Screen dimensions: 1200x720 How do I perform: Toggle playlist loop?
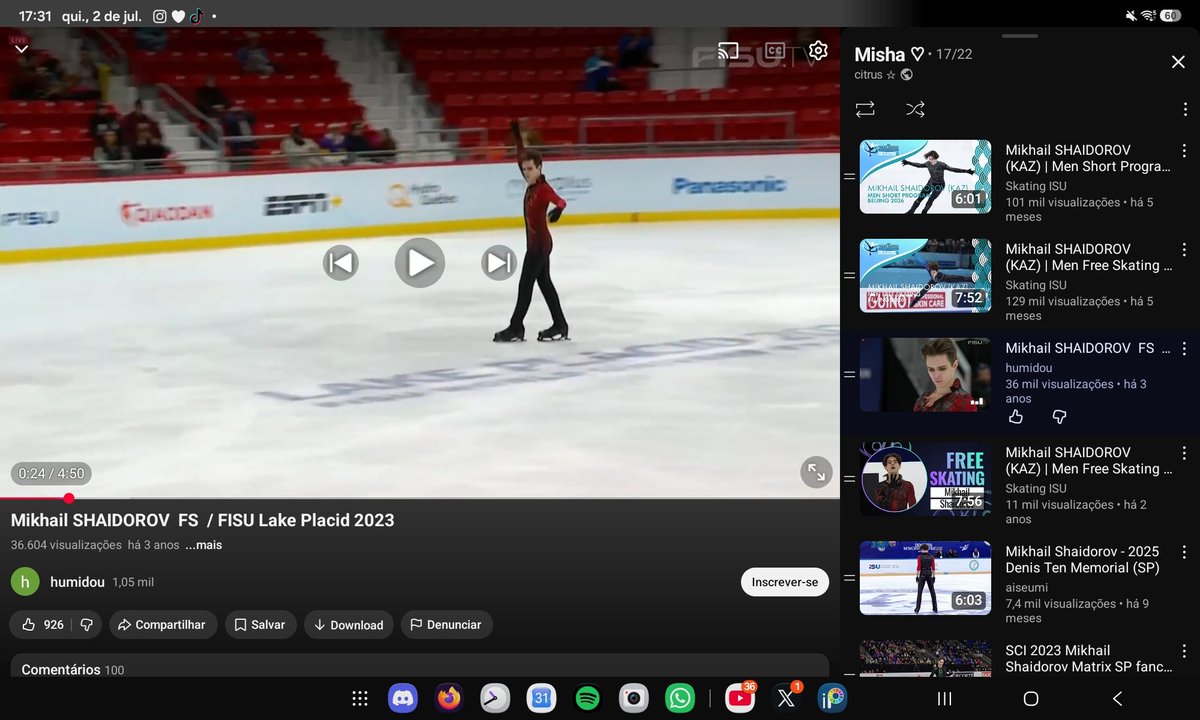[866, 109]
